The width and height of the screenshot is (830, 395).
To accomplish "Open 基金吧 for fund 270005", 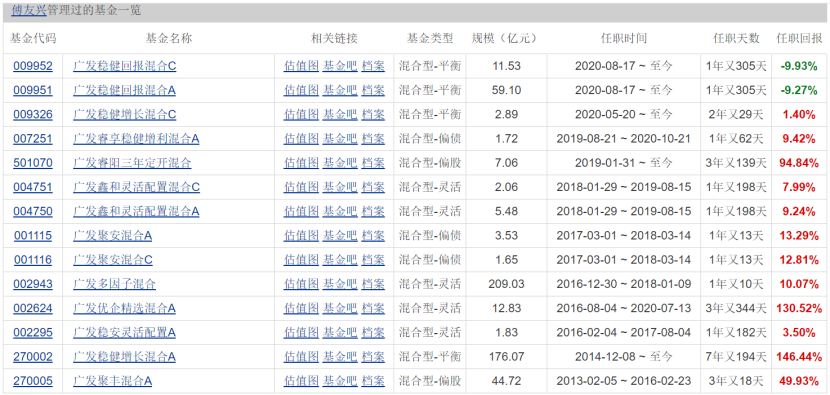I will 340,381.
